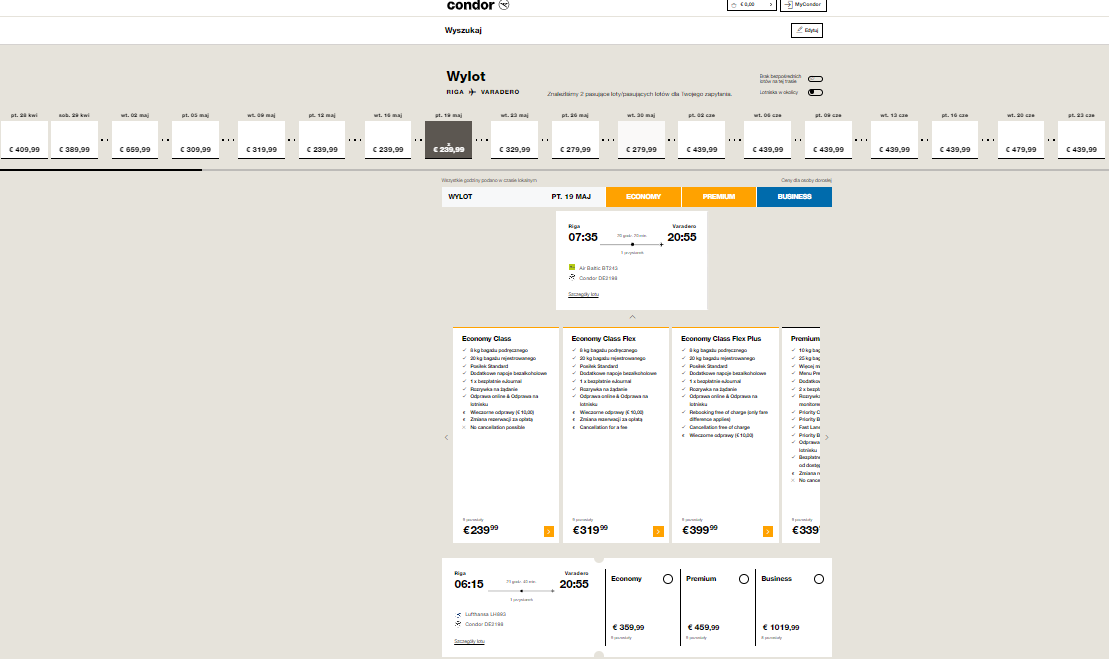Click the Economy Class card title

[x=487, y=339]
